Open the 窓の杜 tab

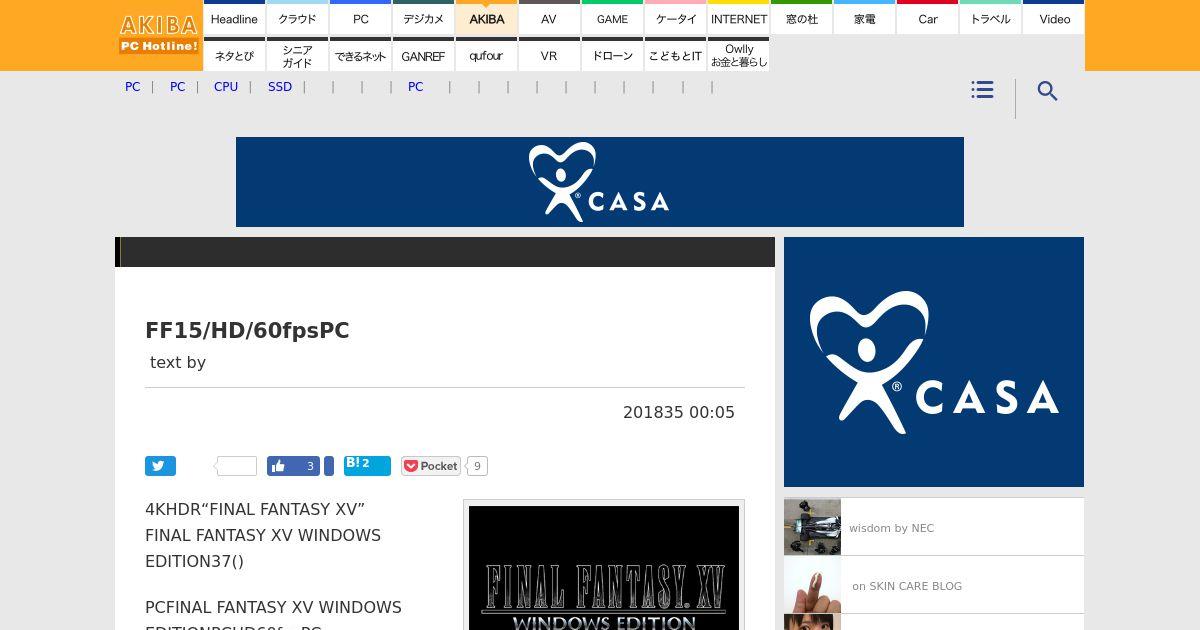point(801,18)
